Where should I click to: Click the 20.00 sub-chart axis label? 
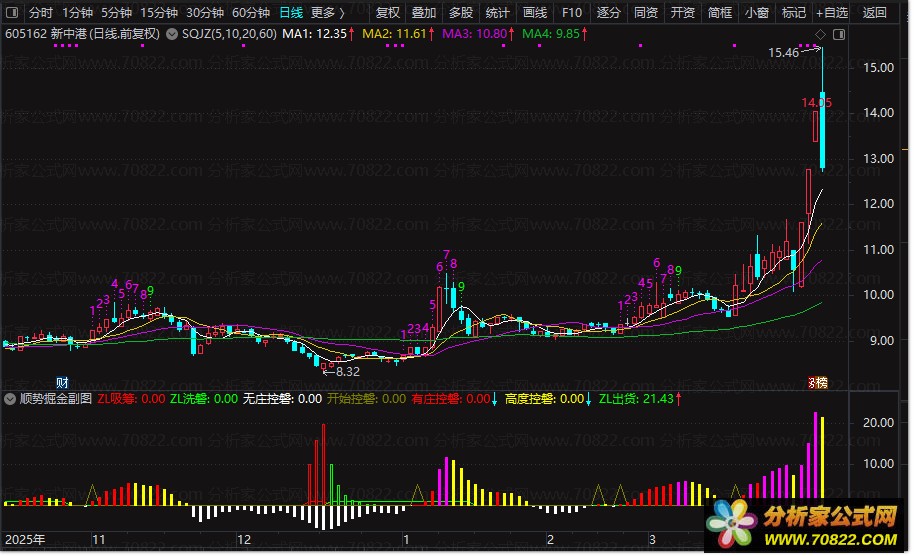(878, 423)
